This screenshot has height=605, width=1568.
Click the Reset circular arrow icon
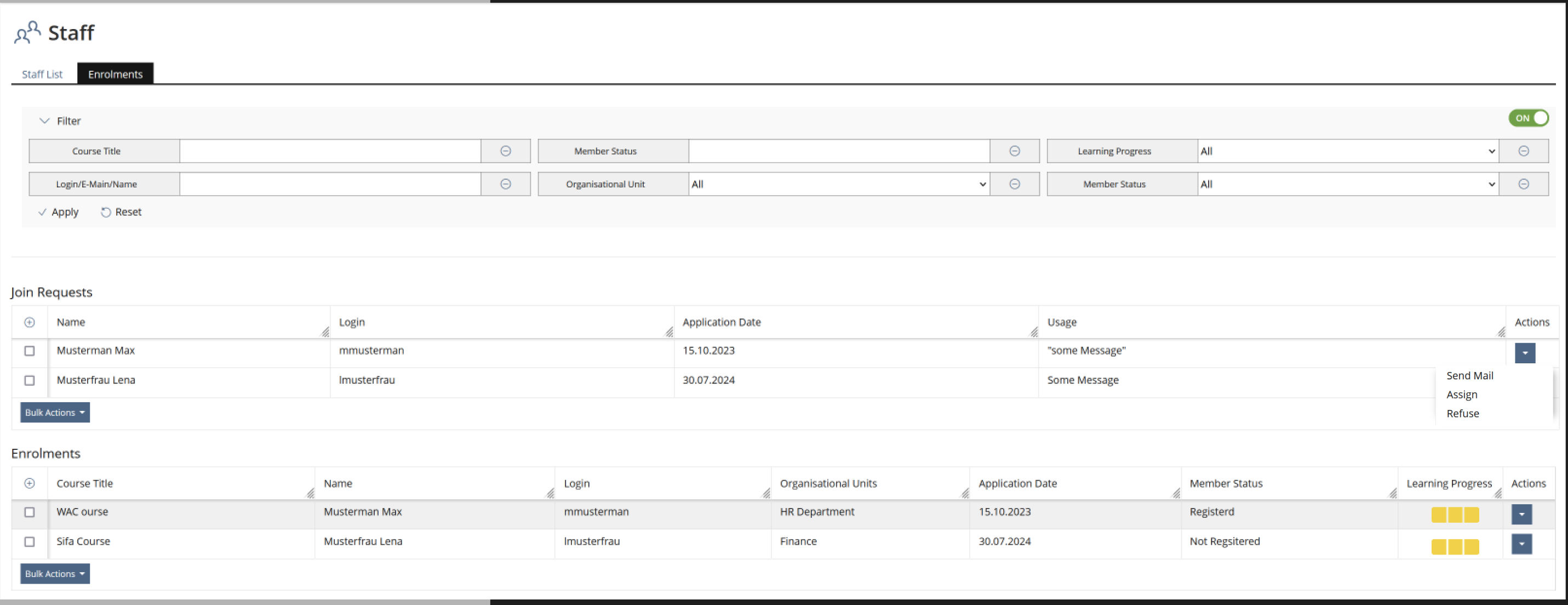click(106, 212)
